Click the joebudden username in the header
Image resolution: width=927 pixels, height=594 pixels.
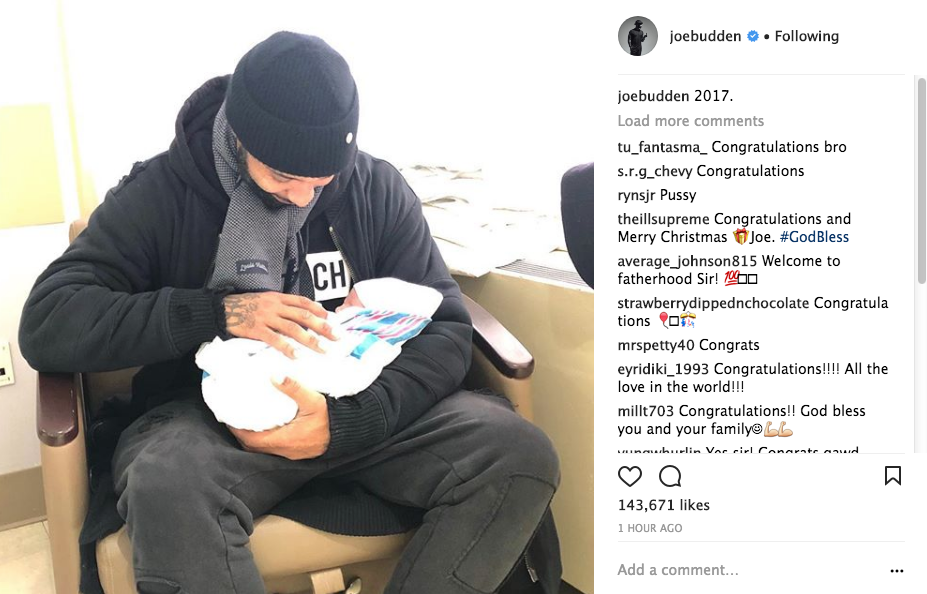[x=705, y=36]
